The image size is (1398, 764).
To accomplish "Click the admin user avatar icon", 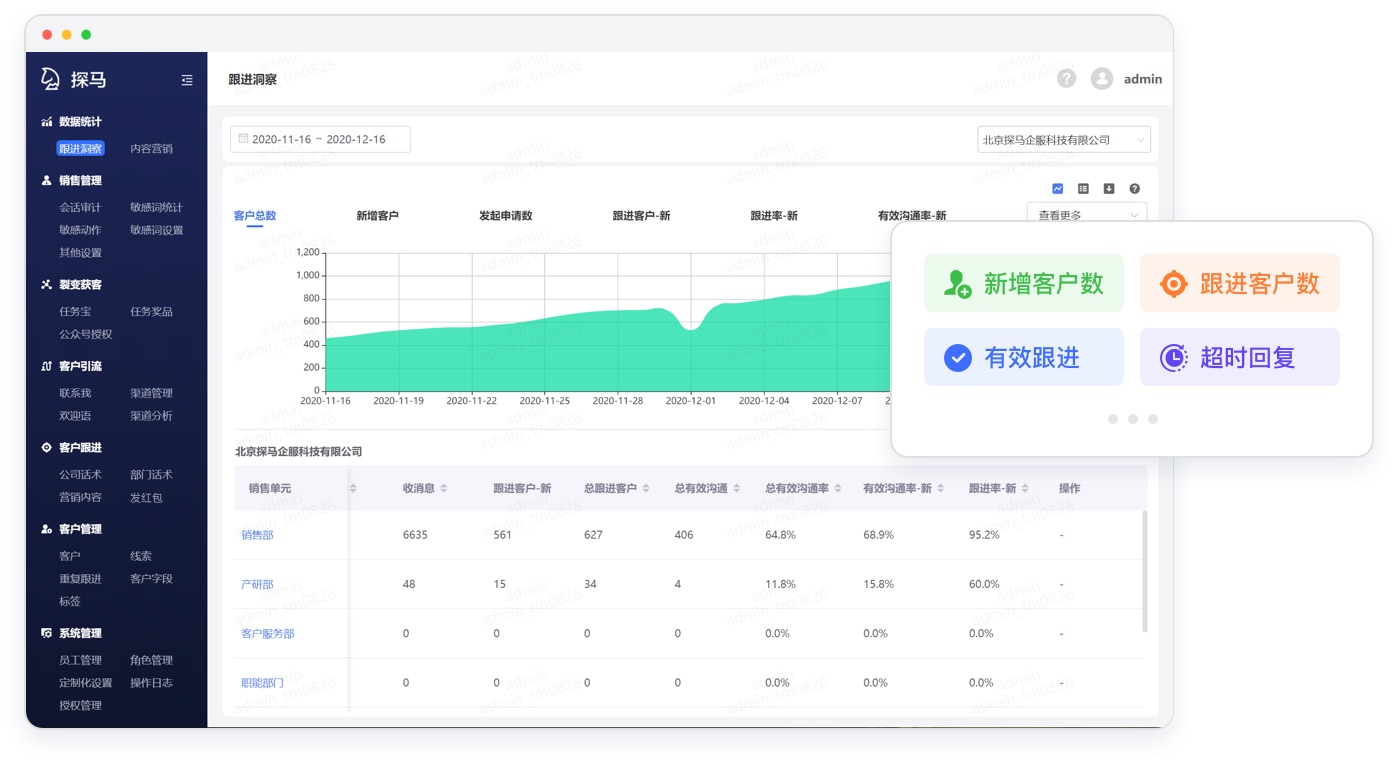I will tap(1102, 78).
